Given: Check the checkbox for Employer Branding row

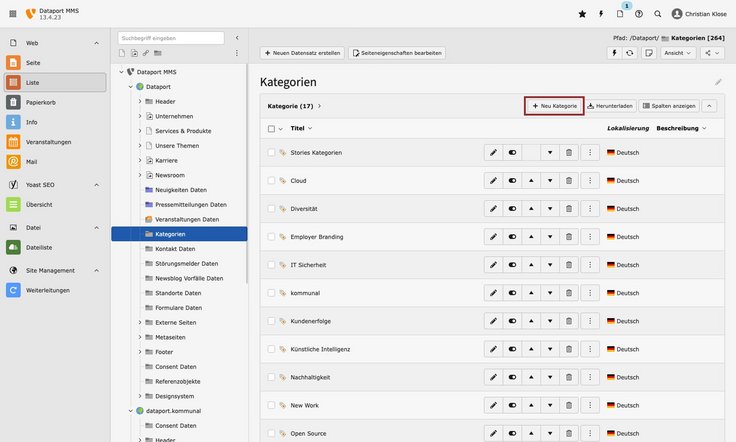Looking at the screenshot, I should 271,237.
